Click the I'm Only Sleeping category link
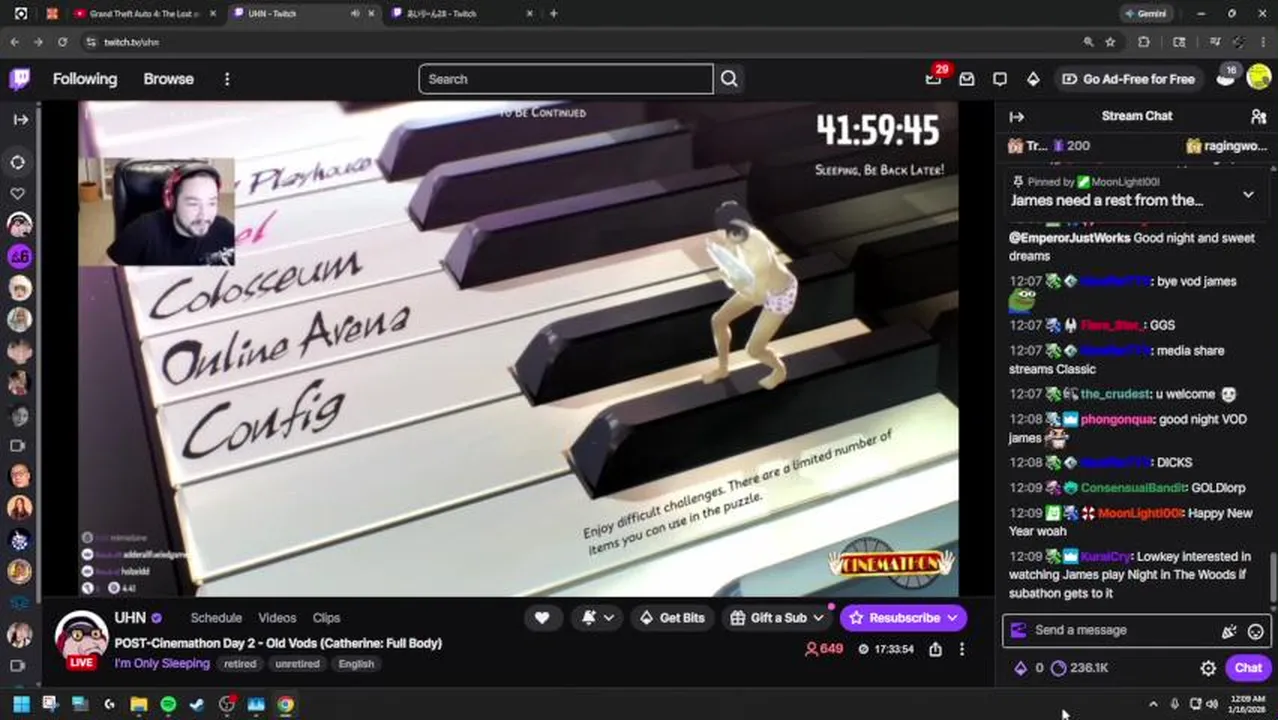Image resolution: width=1278 pixels, height=720 pixels. 162,663
